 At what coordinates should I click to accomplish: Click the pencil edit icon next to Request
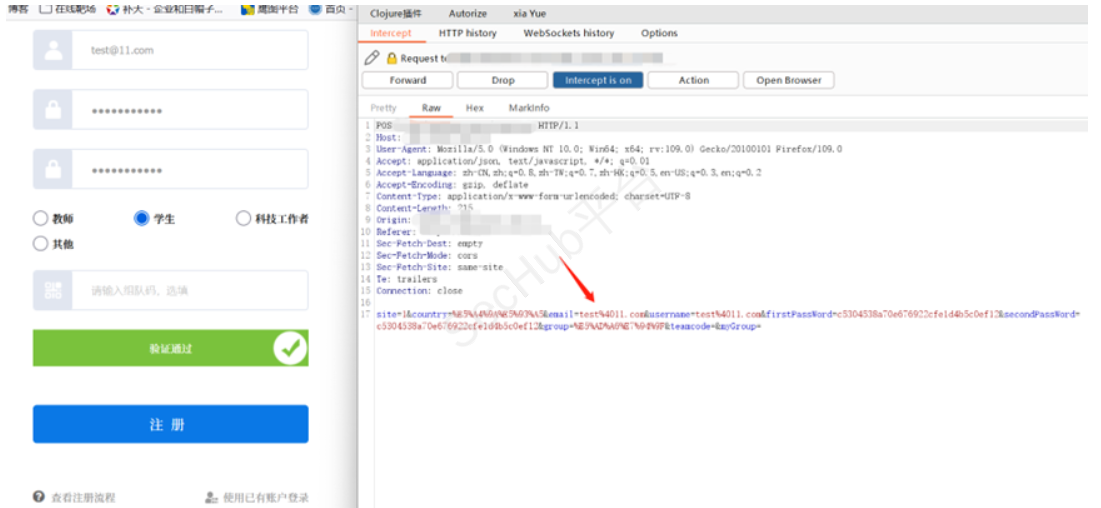tap(372, 59)
